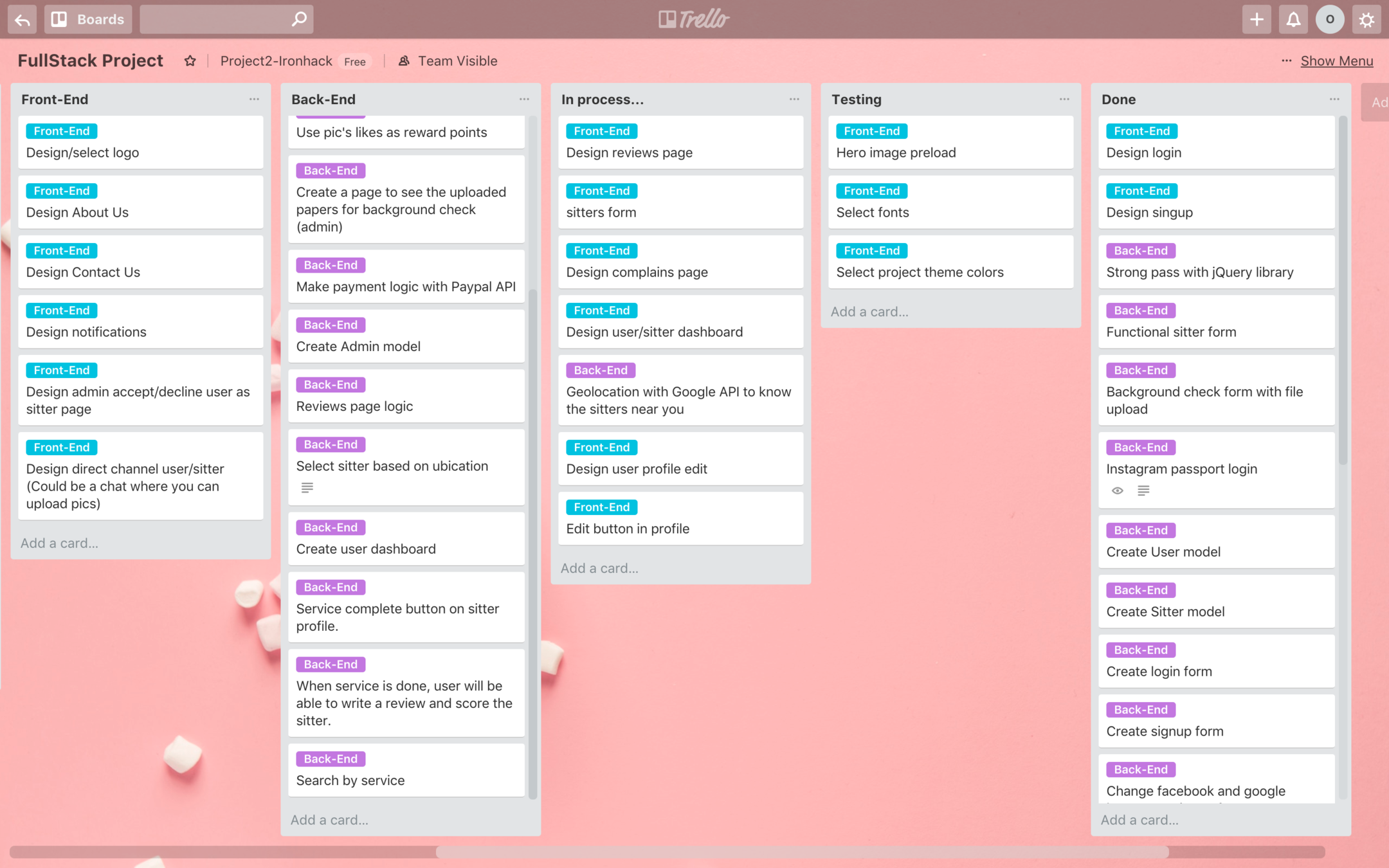Click Show Menu link
Screen dimensions: 1389x868
pyautogui.click(x=1336, y=61)
